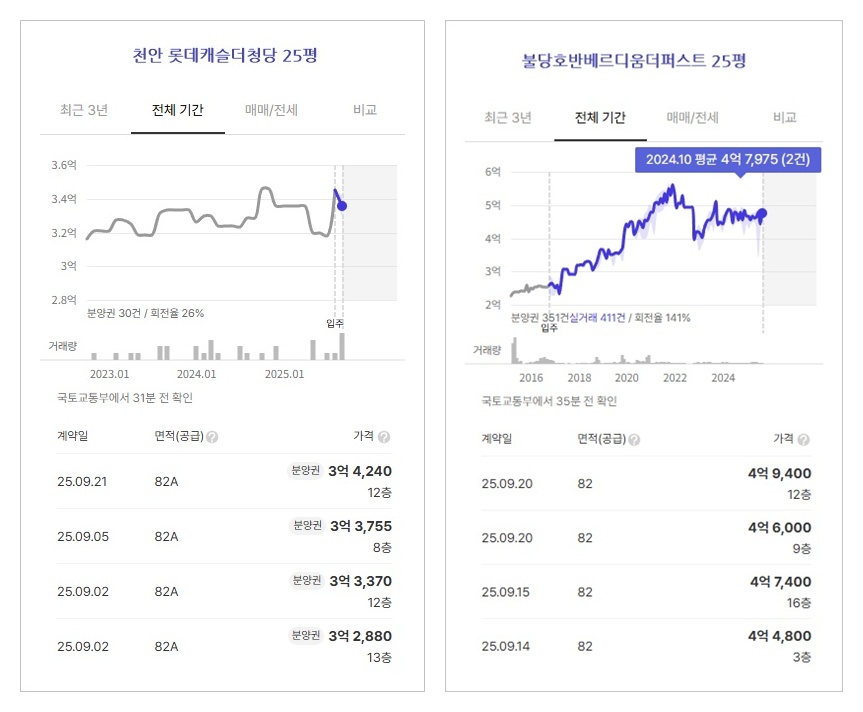This screenshot has height=712, width=863.
Task: Switch to 최근 3년 tab in 천안 롯데캐슬더청당 panel
Action: 84,110
